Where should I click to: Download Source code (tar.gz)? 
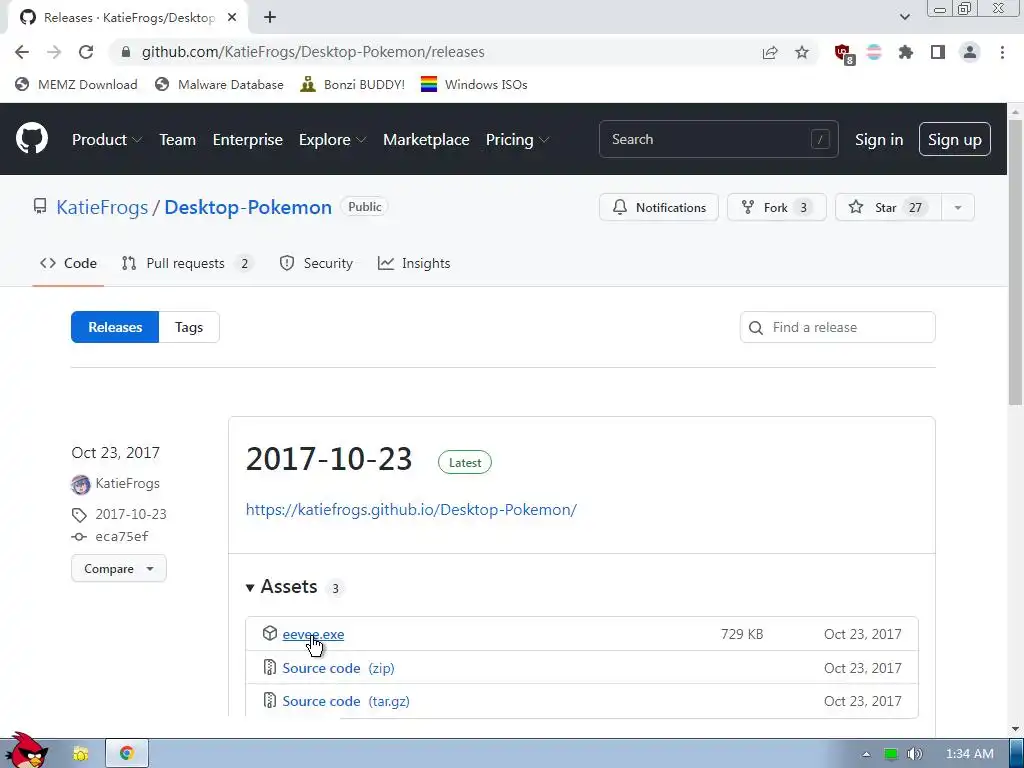click(x=346, y=701)
